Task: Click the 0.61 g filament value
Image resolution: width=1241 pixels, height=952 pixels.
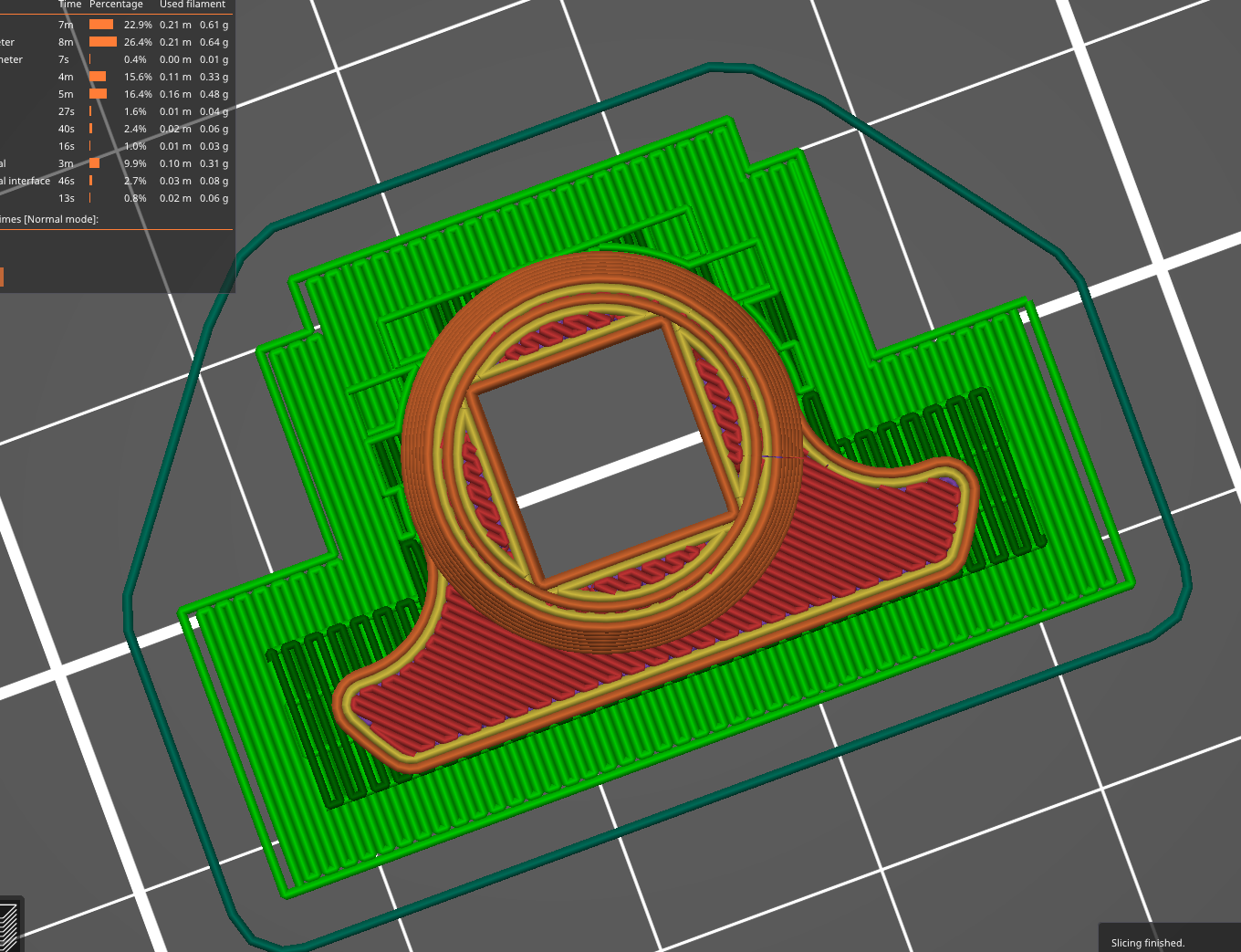Action: (x=214, y=25)
